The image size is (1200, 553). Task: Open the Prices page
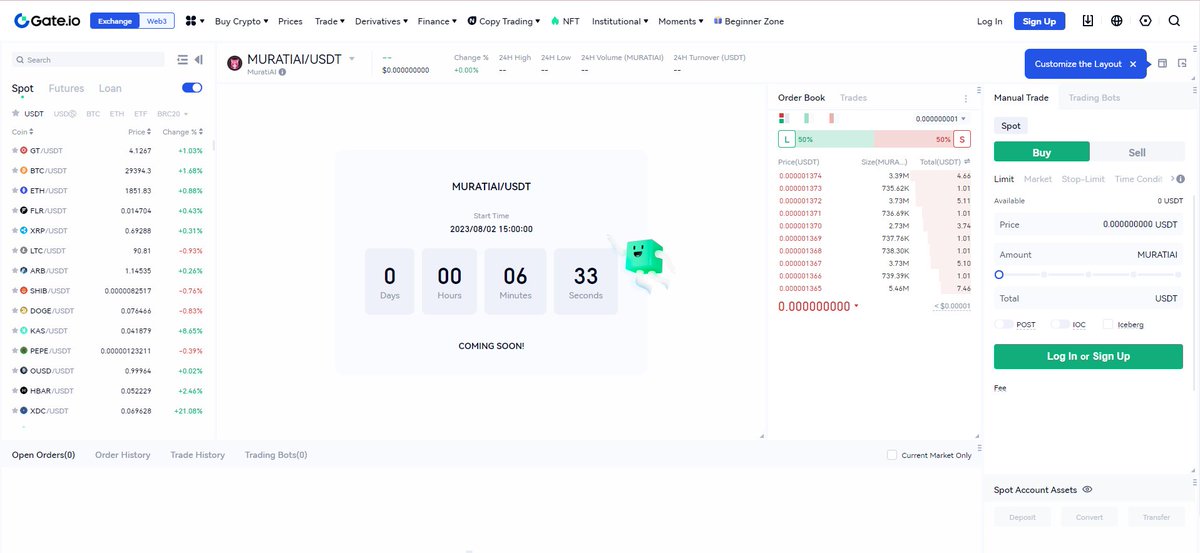point(290,21)
